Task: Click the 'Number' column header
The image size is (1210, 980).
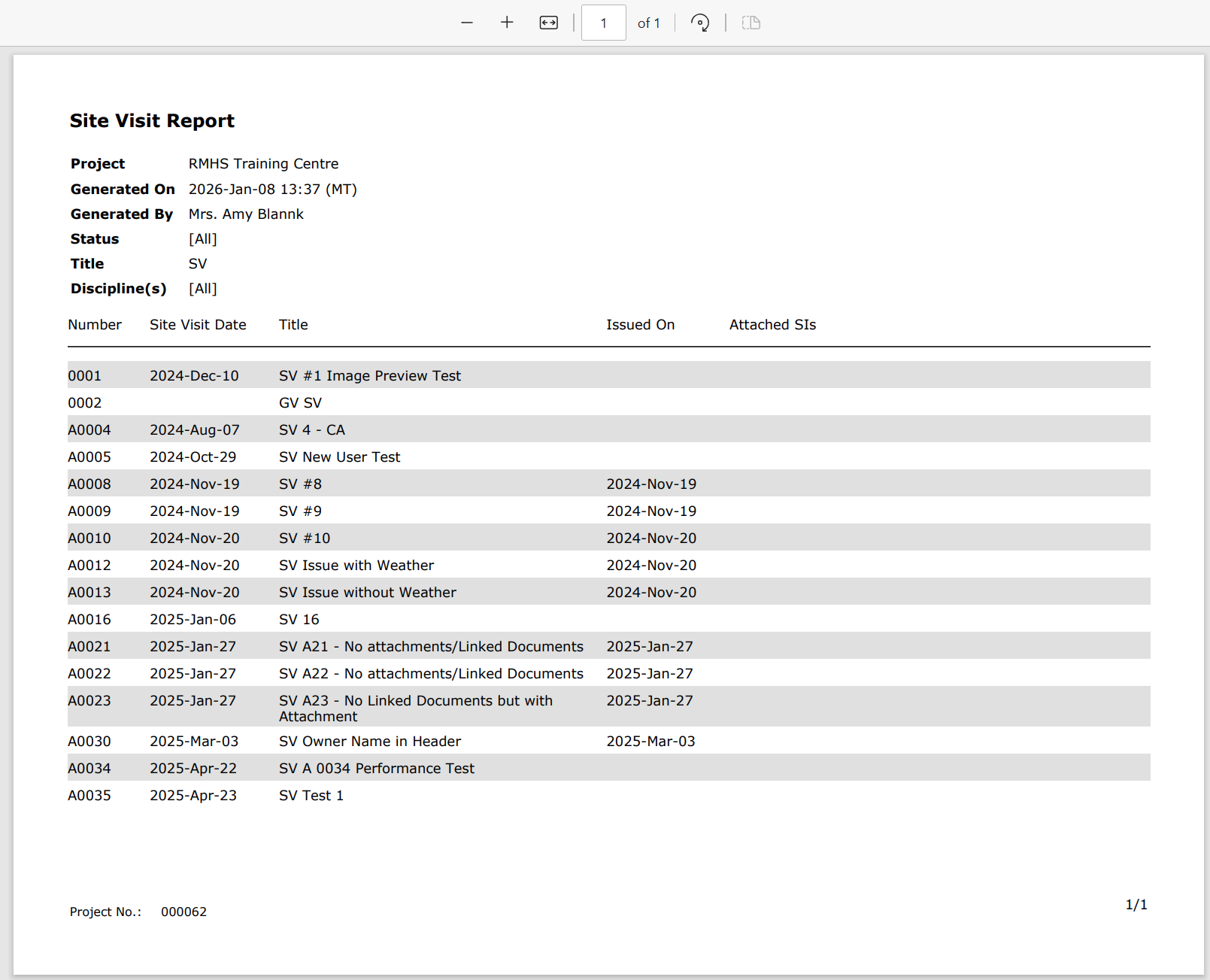Action: click(95, 325)
